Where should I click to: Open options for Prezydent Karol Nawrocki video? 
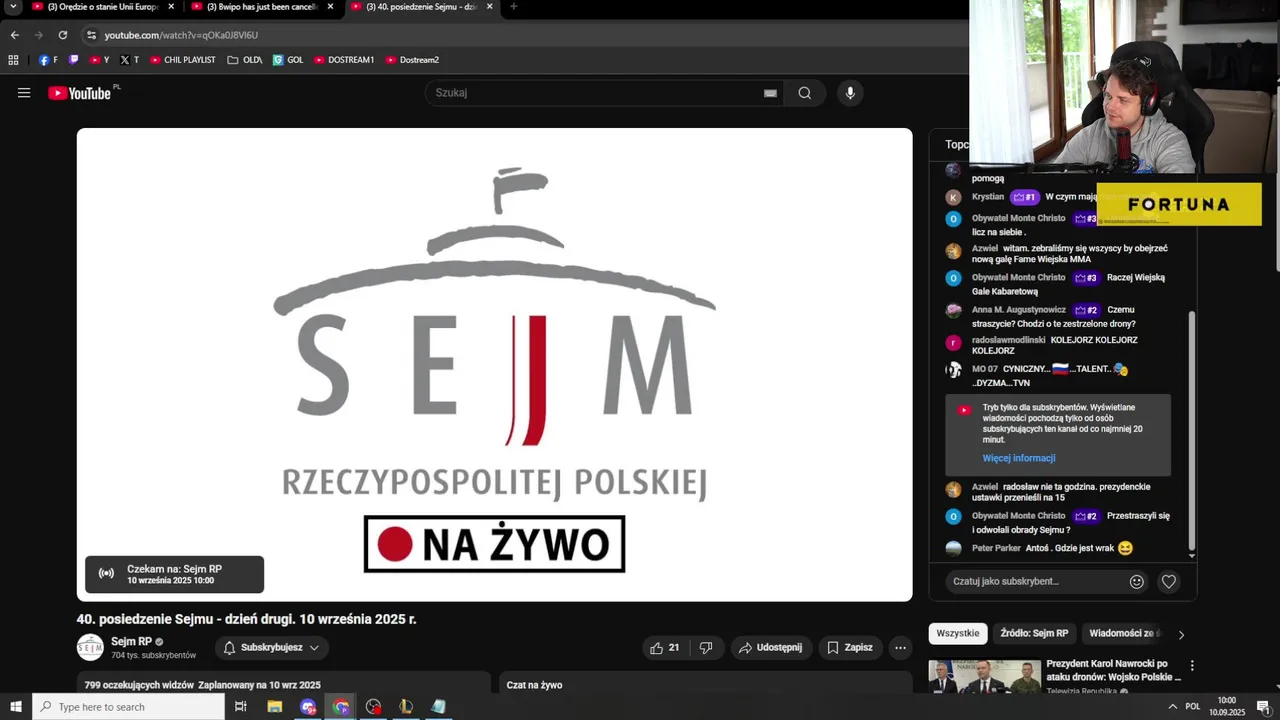pos(1191,665)
